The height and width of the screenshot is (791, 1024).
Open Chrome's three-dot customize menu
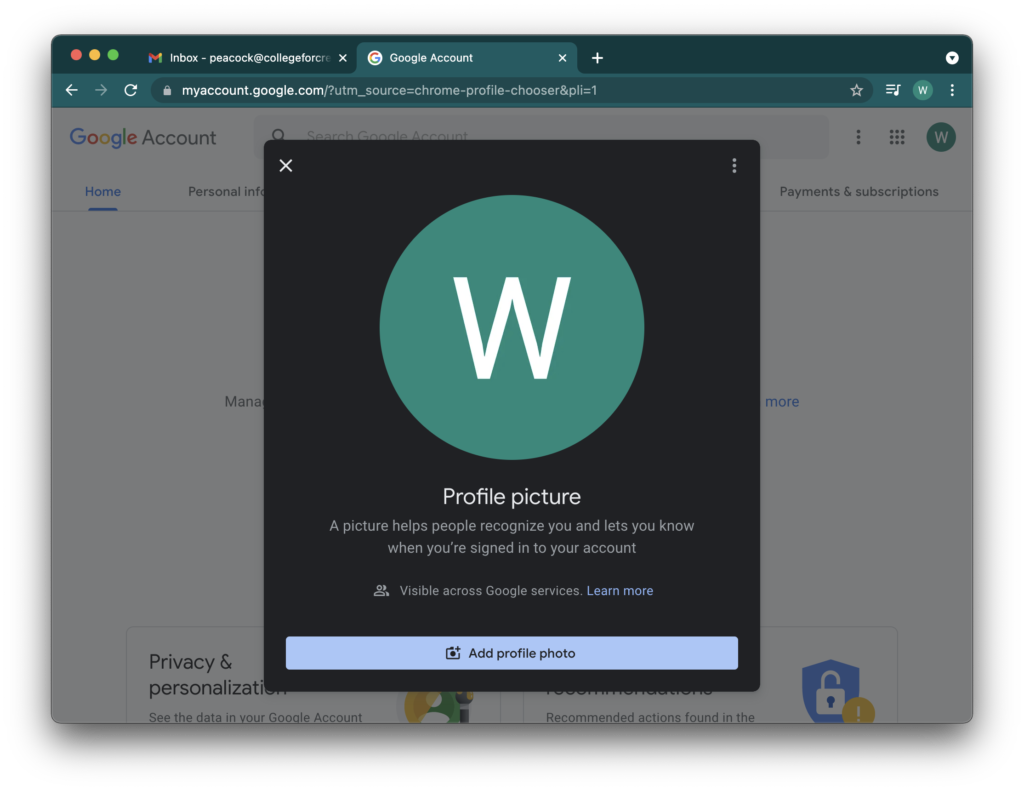pos(952,90)
